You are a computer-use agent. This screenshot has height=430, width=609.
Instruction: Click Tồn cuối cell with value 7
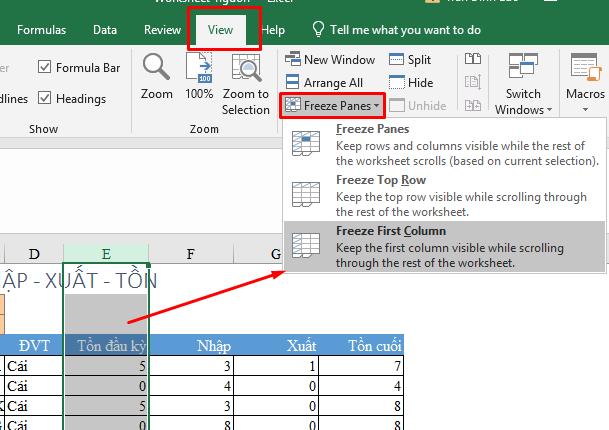point(361,366)
